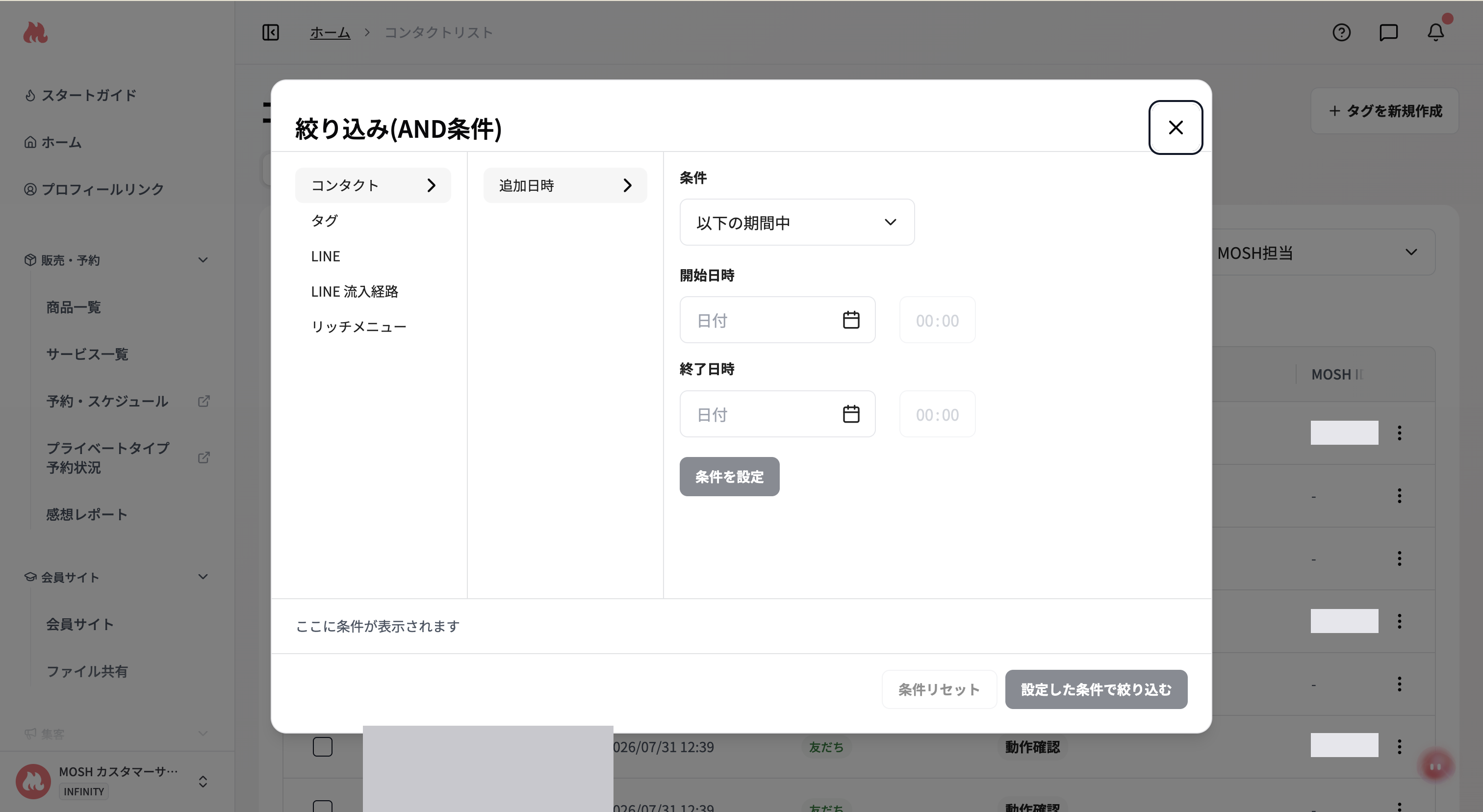Open the chat message icon
1483x812 pixels.
pos(1388,32)
